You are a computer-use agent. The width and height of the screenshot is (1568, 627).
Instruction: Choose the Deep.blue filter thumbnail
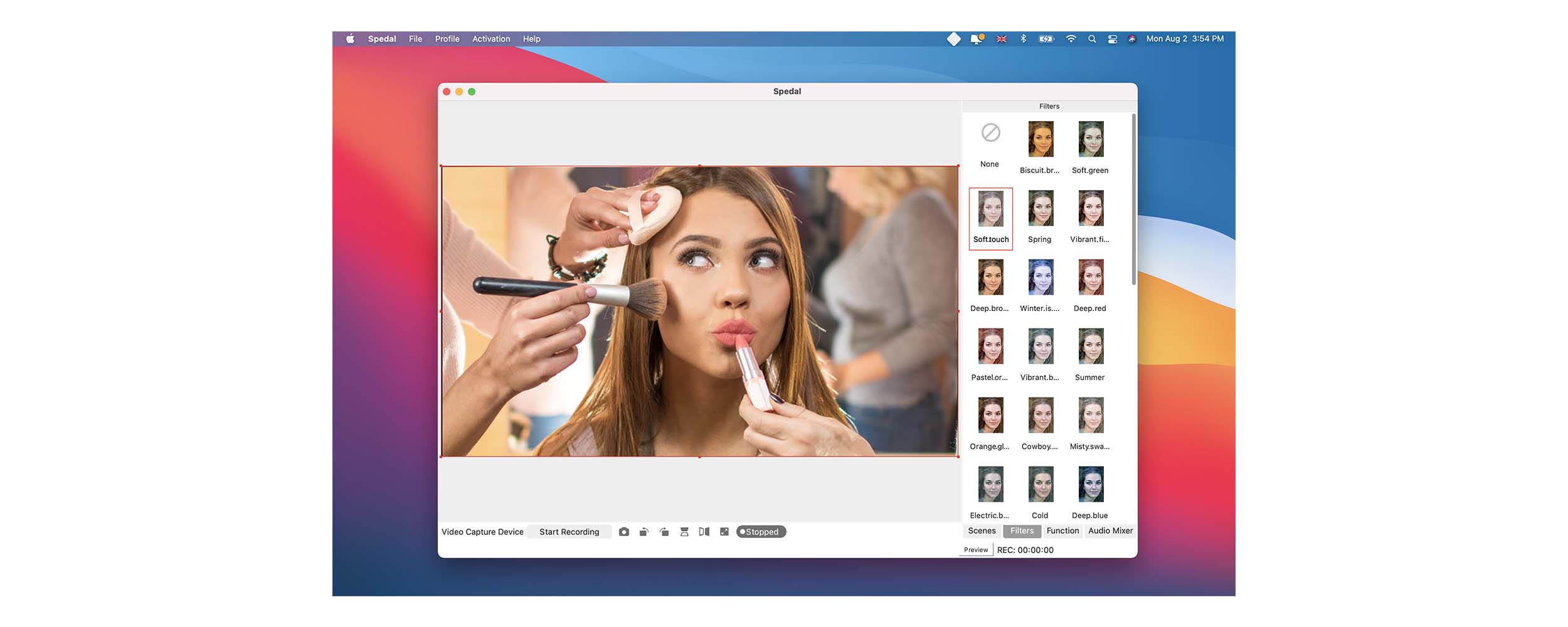(x=1091, y=484)
